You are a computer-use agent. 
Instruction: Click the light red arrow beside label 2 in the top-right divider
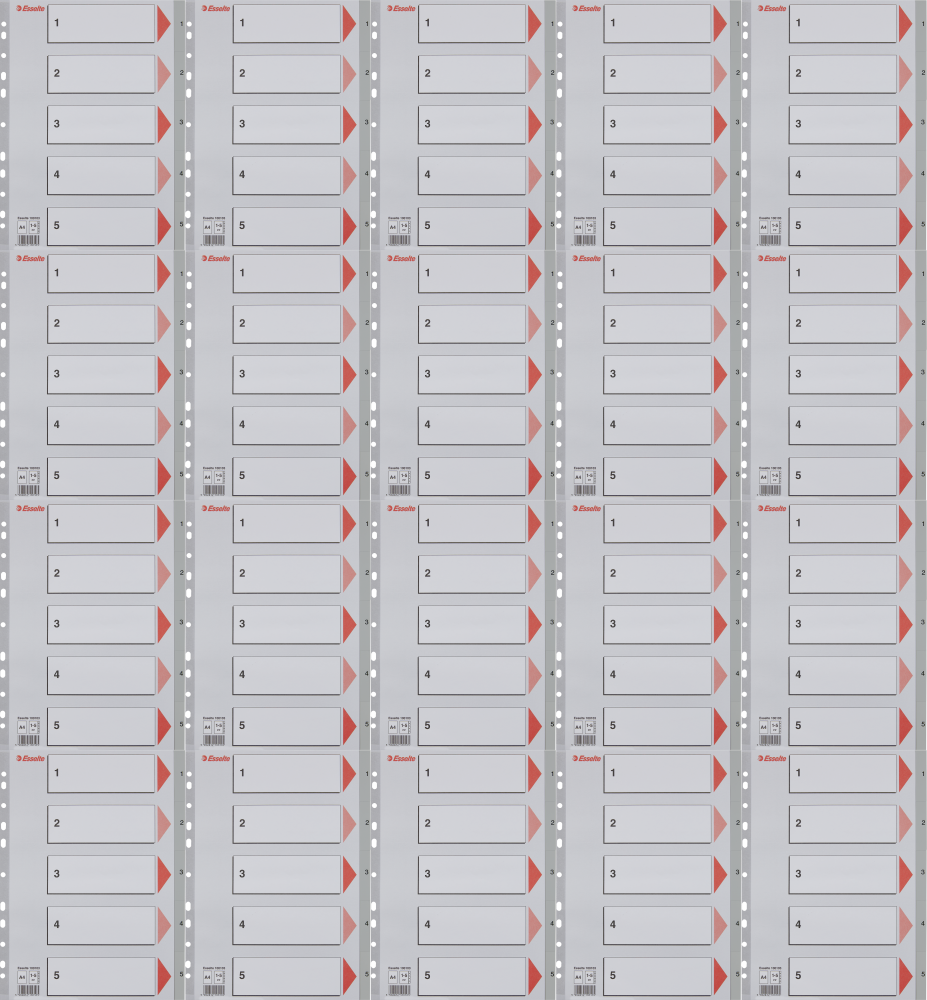904,74
